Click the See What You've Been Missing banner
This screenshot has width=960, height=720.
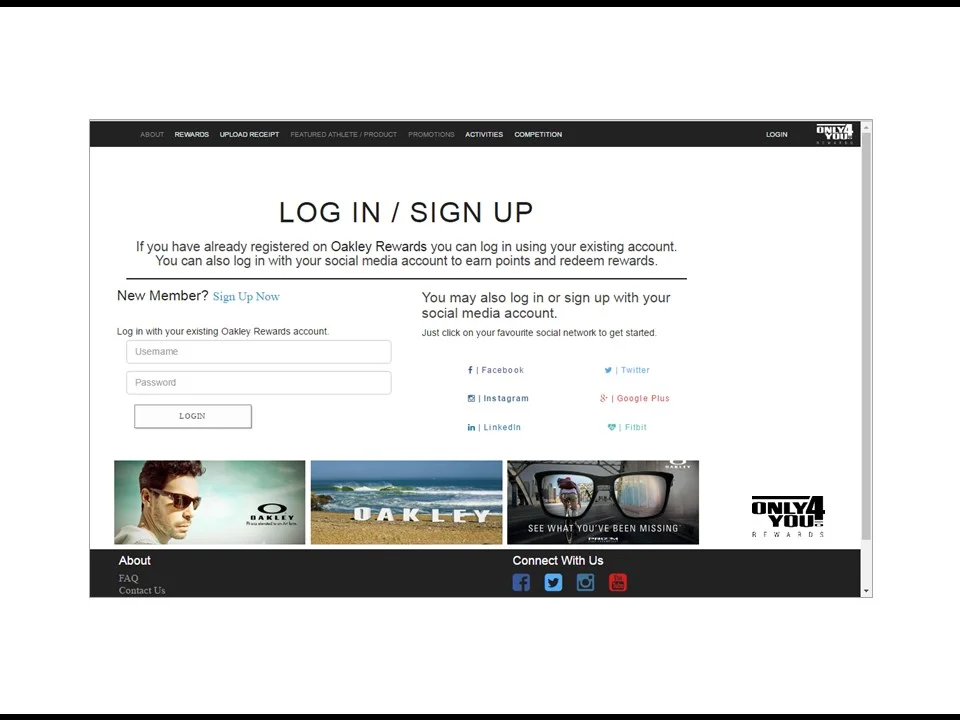click(x=603, y=502)
